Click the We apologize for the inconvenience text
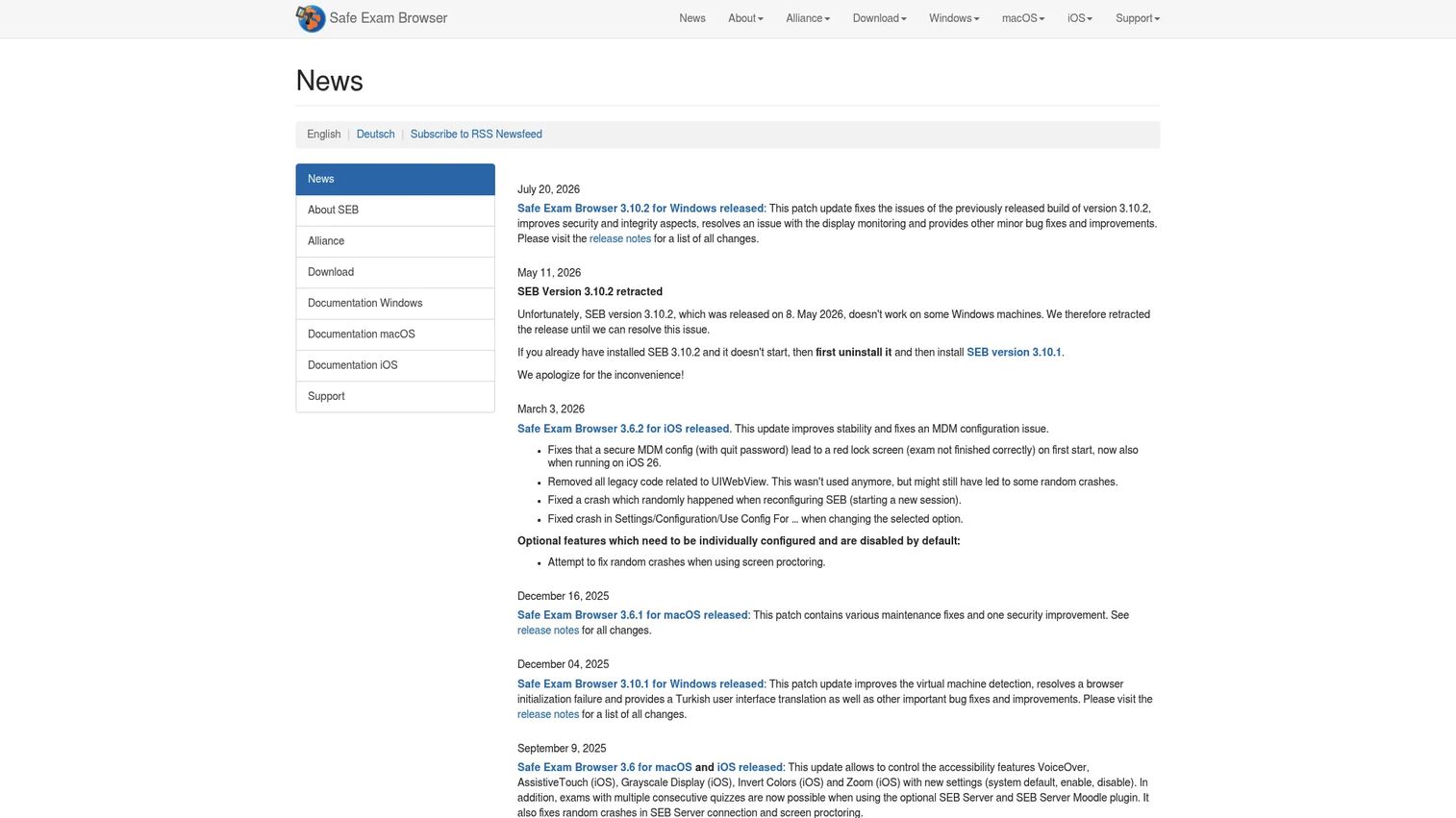1456x818 pixels. [600, 376]
